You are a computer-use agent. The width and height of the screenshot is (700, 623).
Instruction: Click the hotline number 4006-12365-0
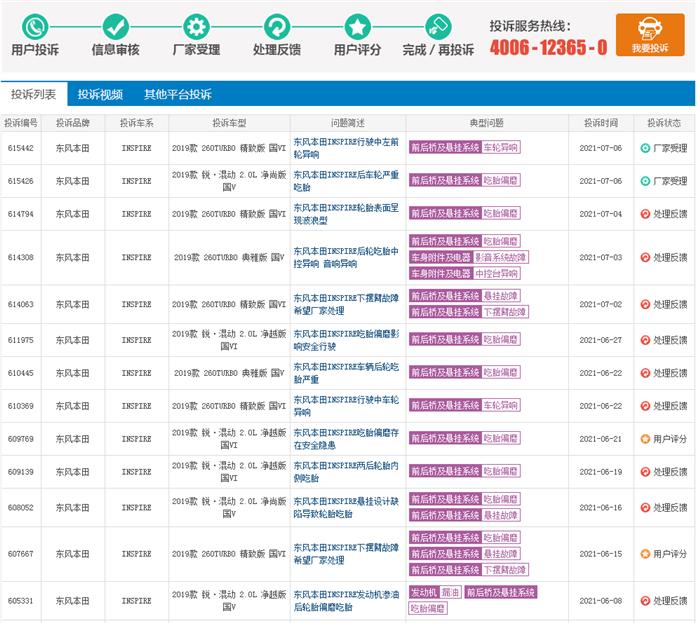548,47
